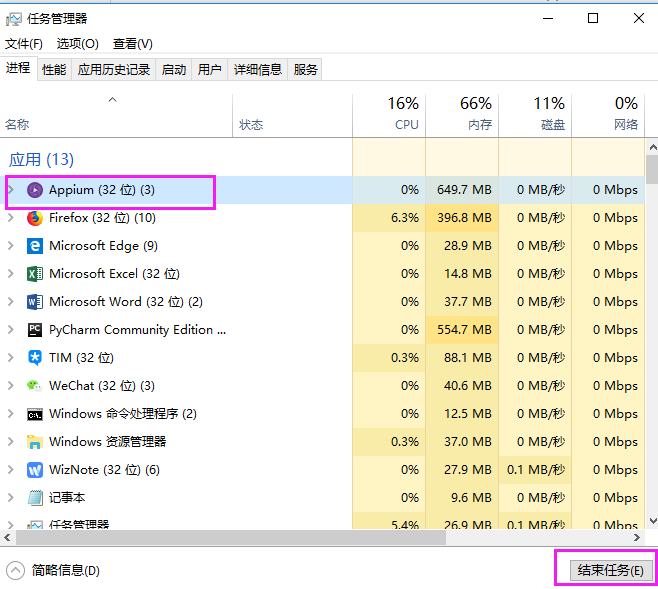
Task: Expand the PyCharm process group
Action: coord(11,330)
